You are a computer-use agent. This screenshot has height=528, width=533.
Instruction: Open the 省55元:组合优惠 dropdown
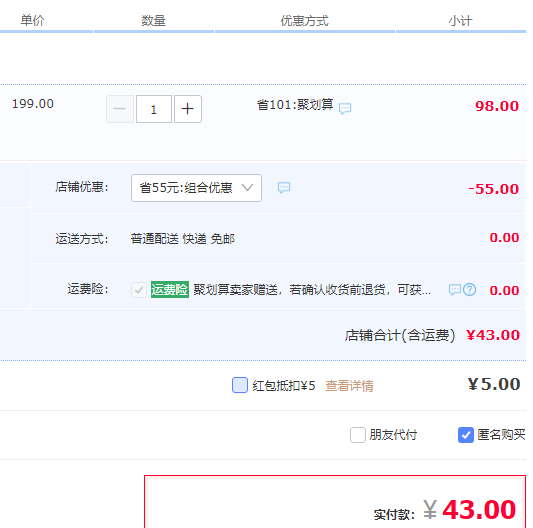[x=196, y=188]
